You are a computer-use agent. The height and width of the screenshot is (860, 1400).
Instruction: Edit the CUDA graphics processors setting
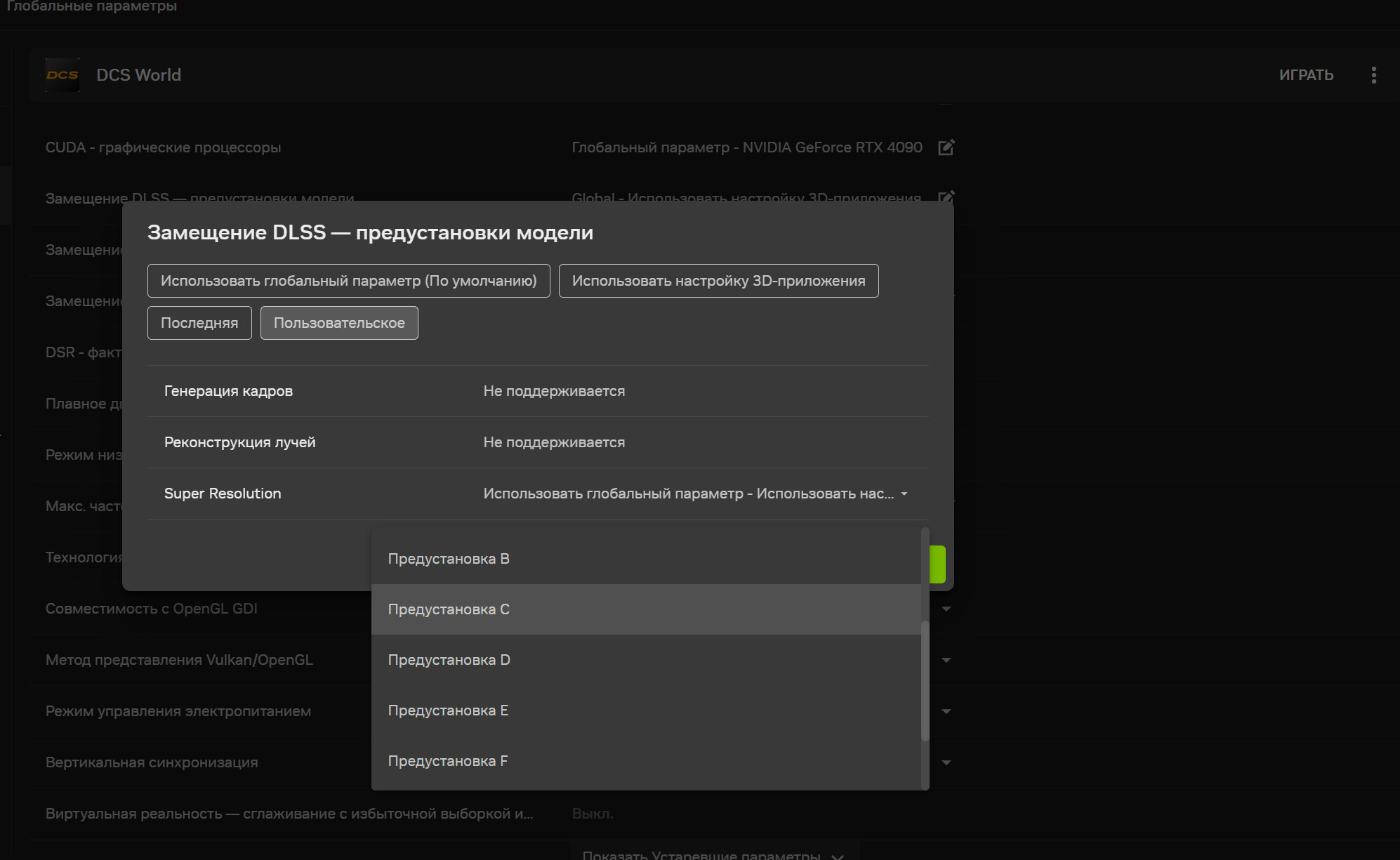[x=946, y=147]
